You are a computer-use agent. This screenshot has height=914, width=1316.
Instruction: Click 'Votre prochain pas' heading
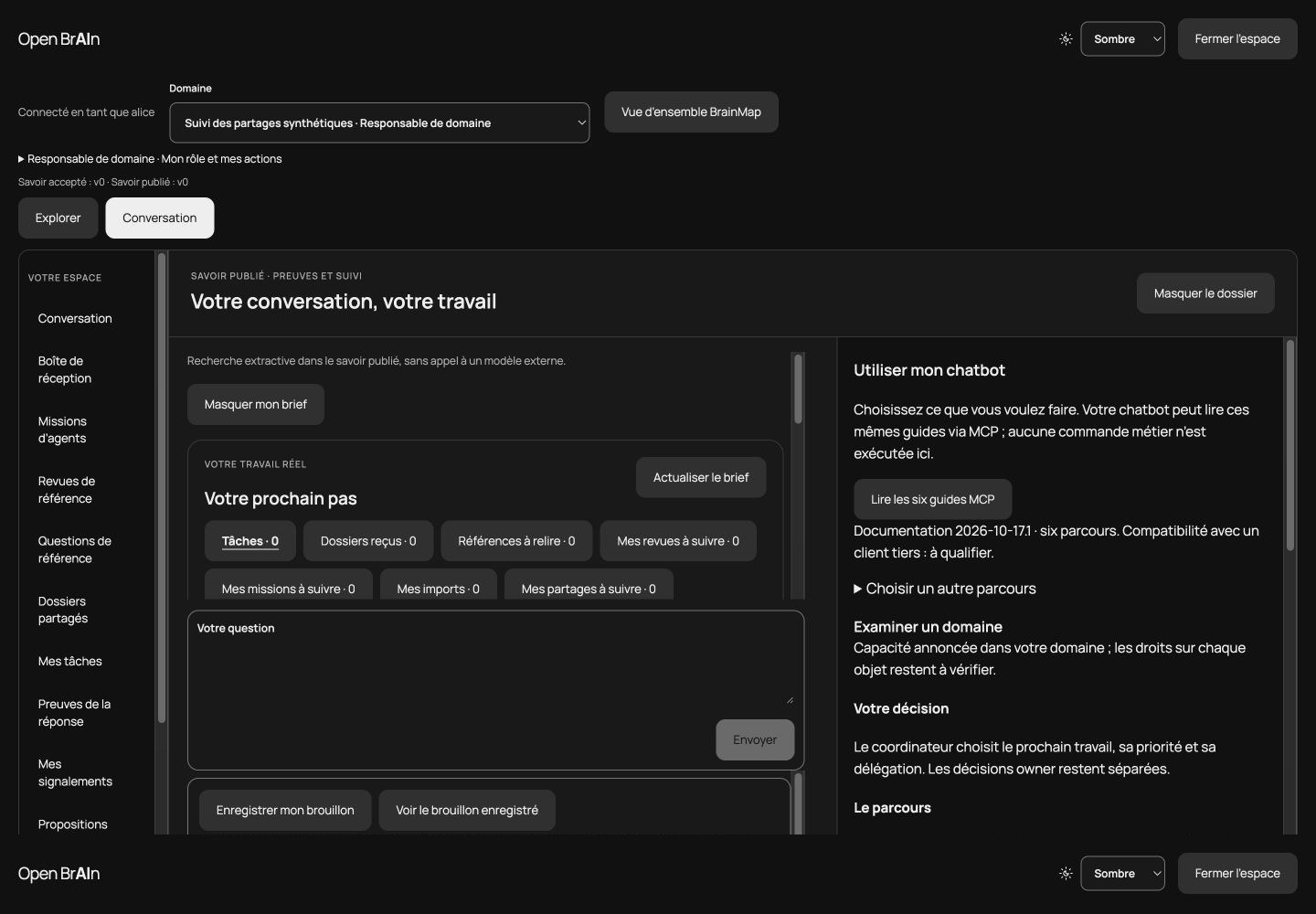[281, 498]
